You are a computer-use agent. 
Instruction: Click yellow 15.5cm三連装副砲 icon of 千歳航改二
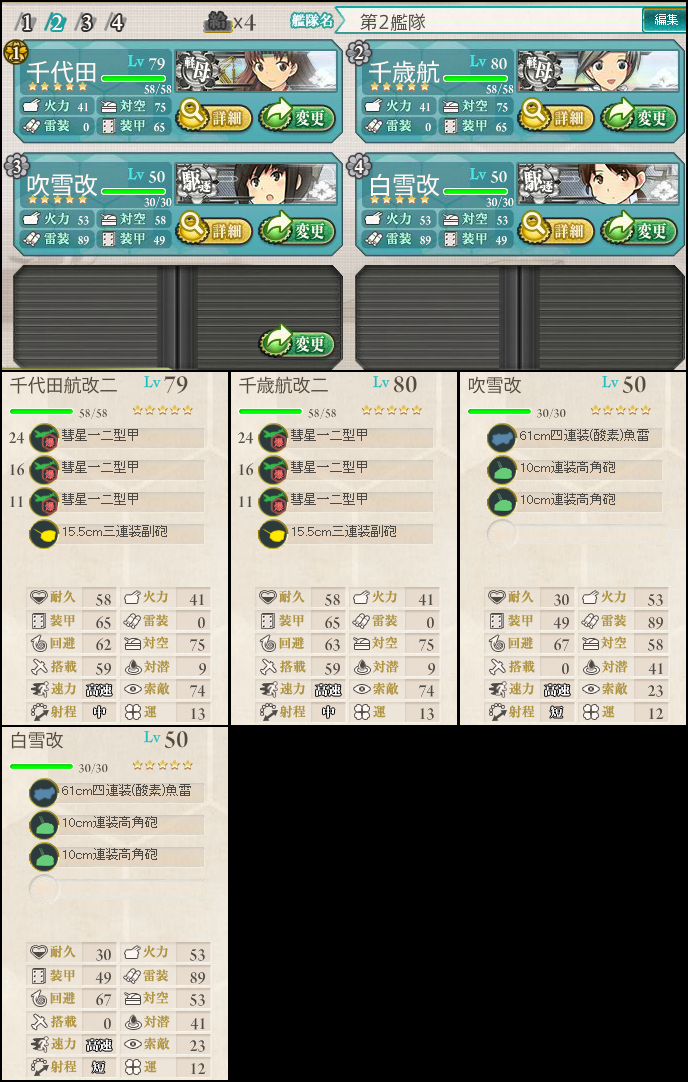pos(273,534)
